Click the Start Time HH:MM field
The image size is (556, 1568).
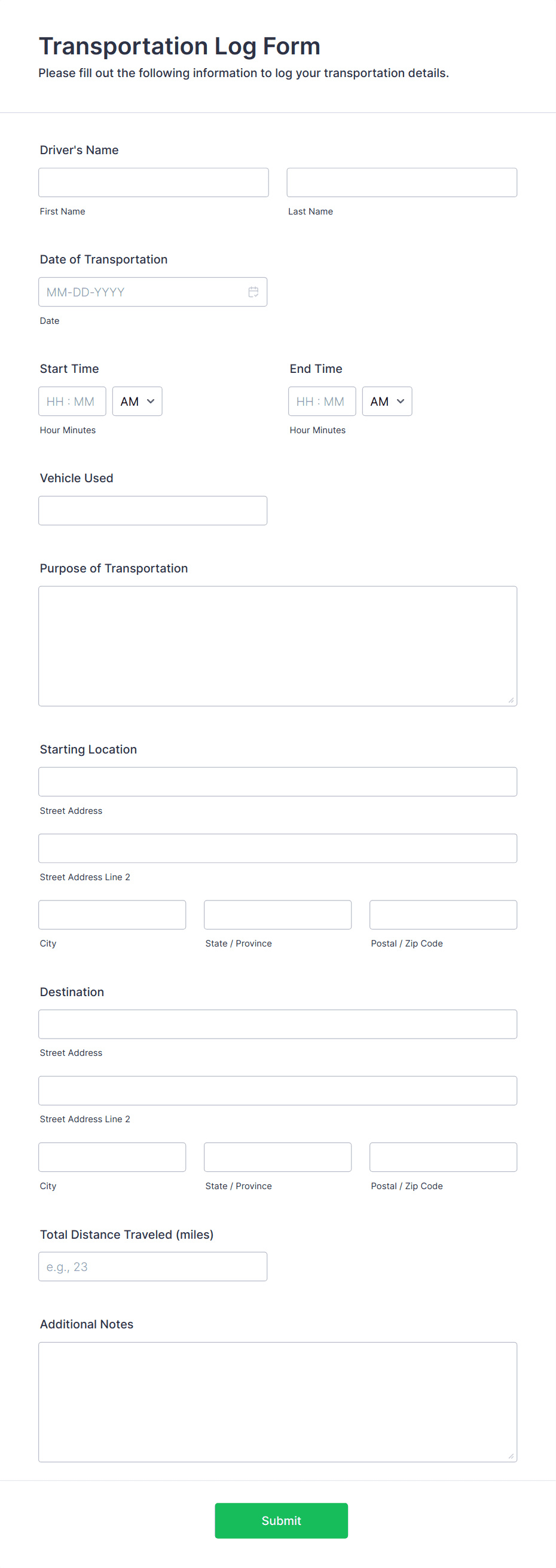(x=72, y=401)
